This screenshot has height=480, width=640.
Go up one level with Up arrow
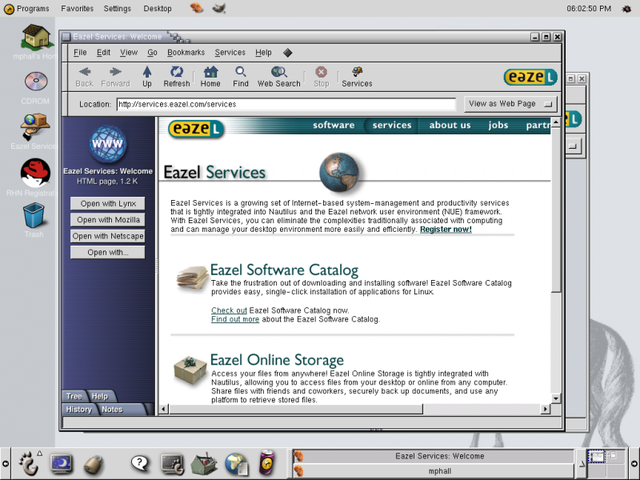coord(147,77)
